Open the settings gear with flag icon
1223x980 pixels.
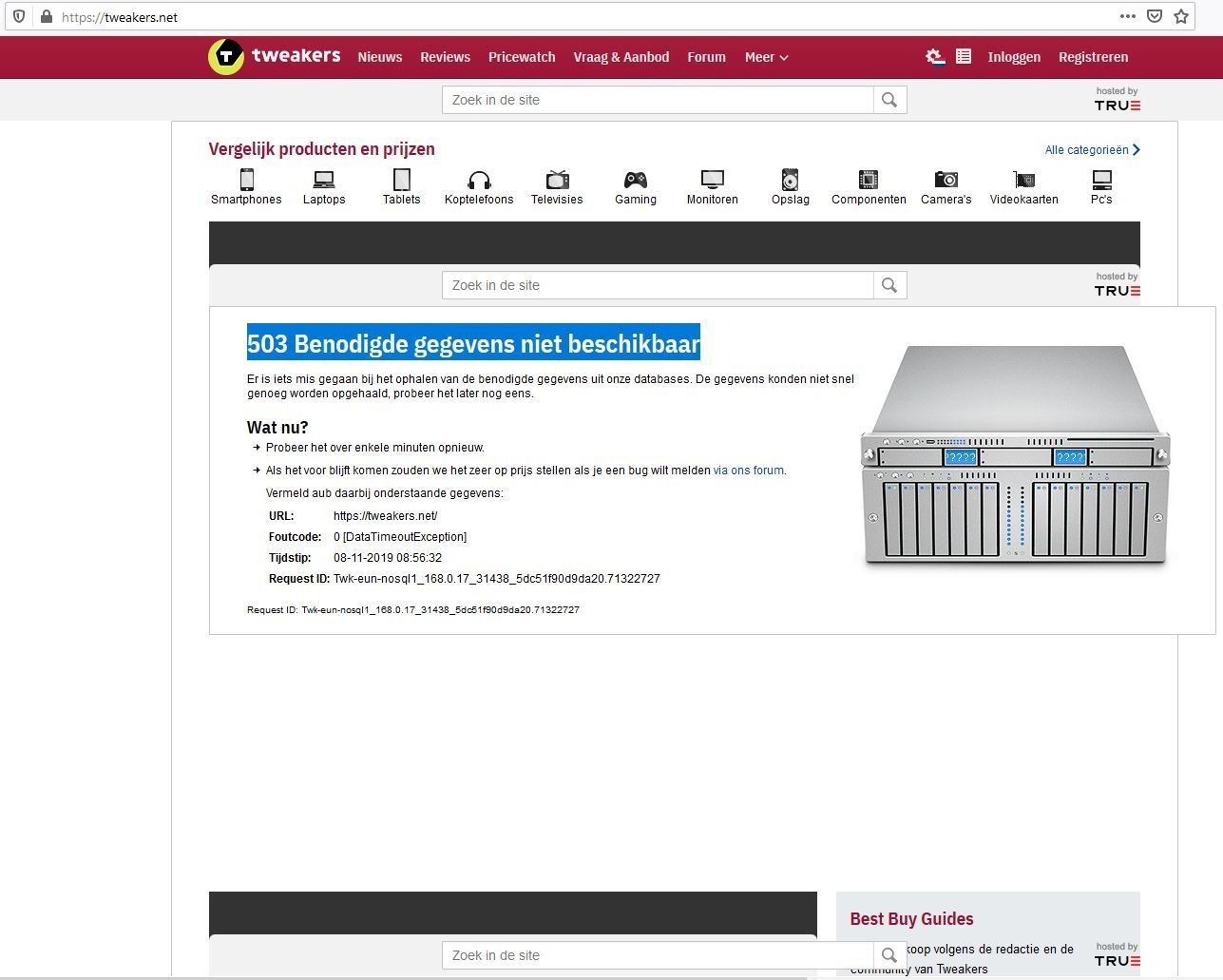pos(935,57)
